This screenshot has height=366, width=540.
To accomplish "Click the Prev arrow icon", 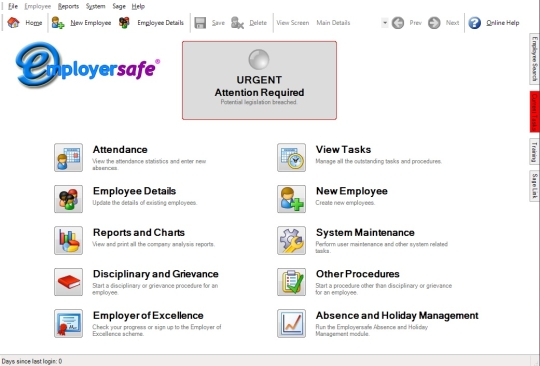I will pyautogui.click(x=398, y=23).
